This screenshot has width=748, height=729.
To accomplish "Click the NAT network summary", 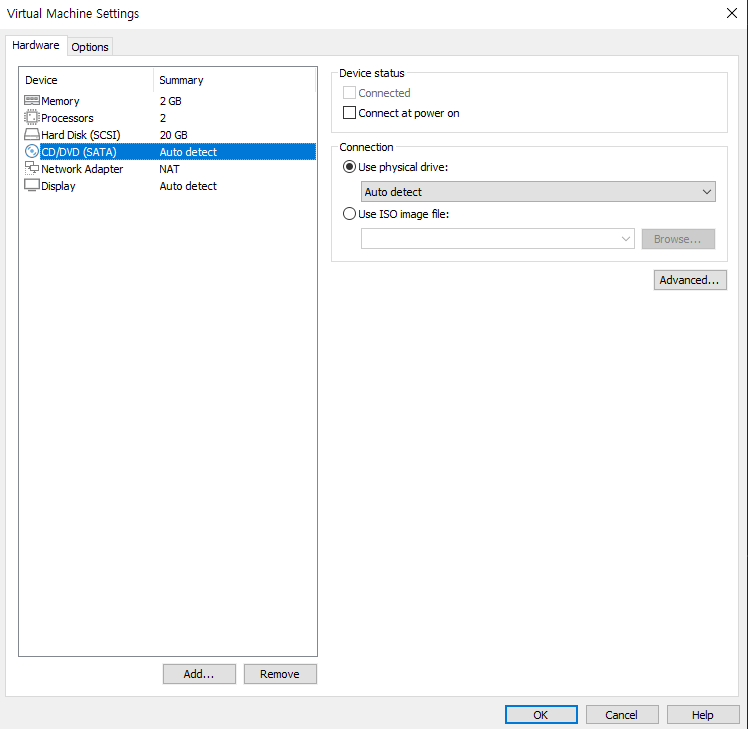I will click(169, 169).
